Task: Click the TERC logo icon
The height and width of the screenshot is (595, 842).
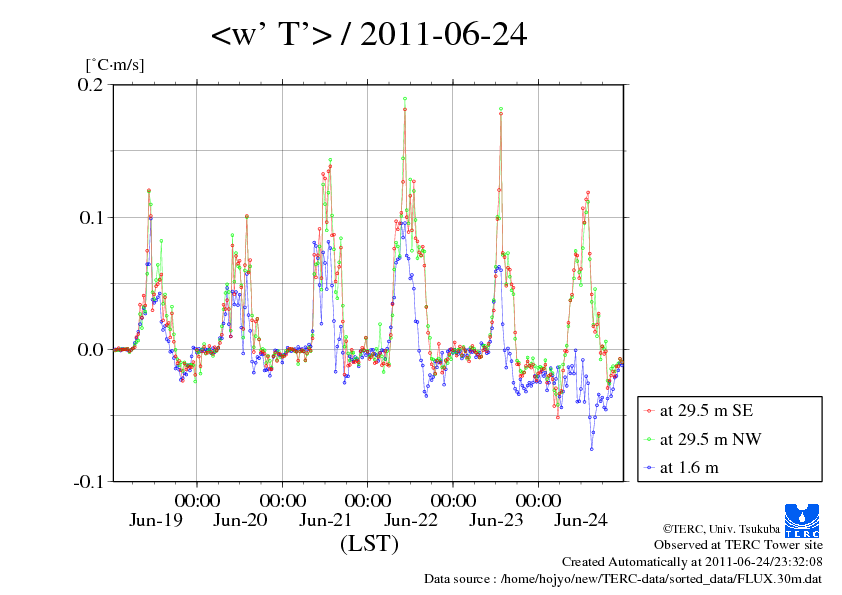Action: click(802, 520)
